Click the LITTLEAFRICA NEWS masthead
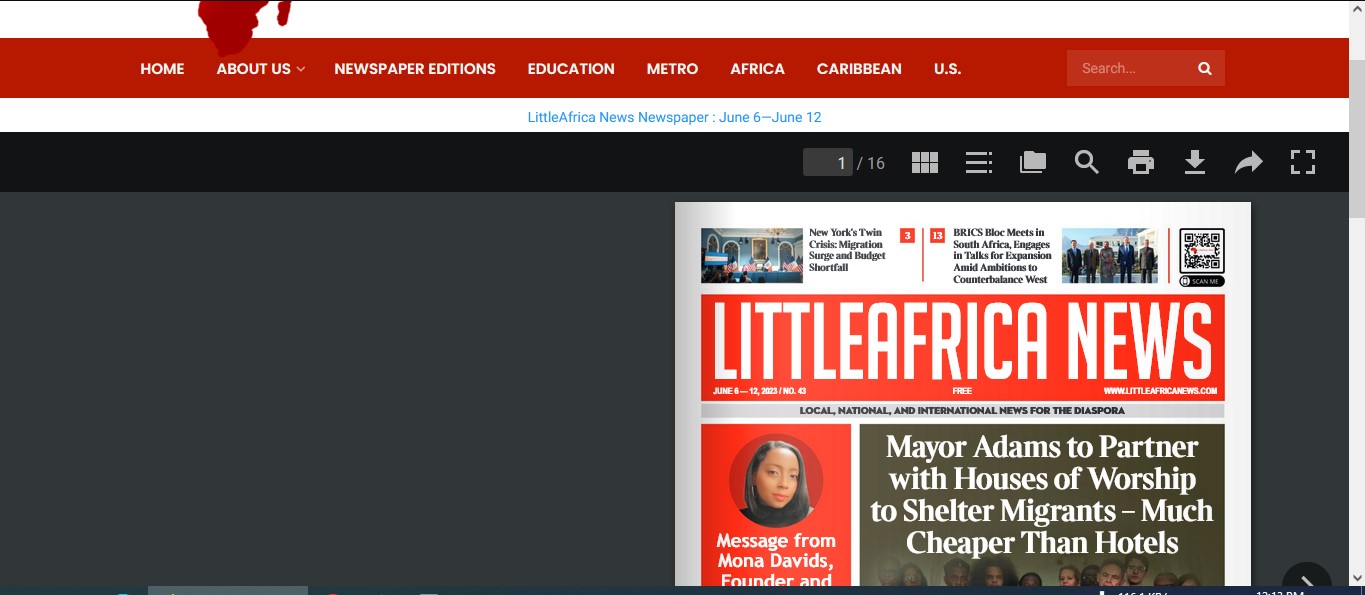 click(962, 340)
